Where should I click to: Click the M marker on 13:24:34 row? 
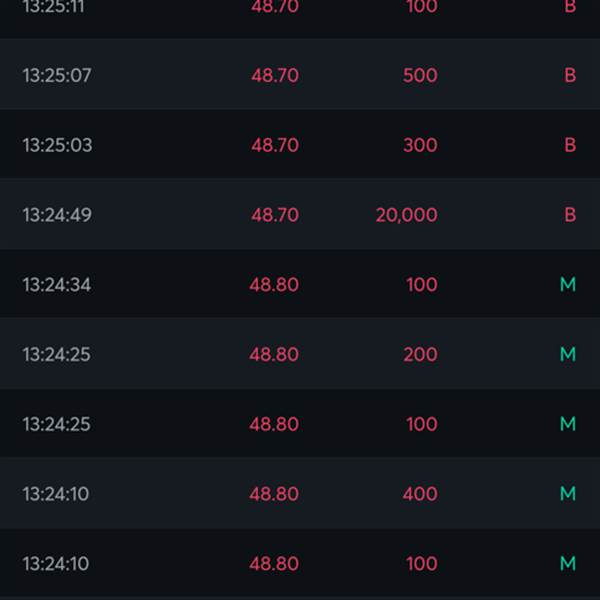(x=568, y=284)
